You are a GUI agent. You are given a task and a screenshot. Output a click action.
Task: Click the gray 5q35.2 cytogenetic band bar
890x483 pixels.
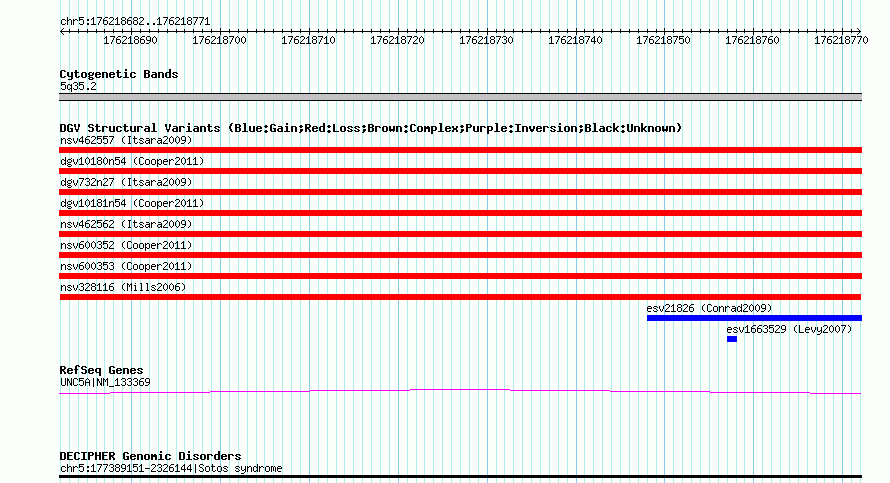(x=460, y=97)
